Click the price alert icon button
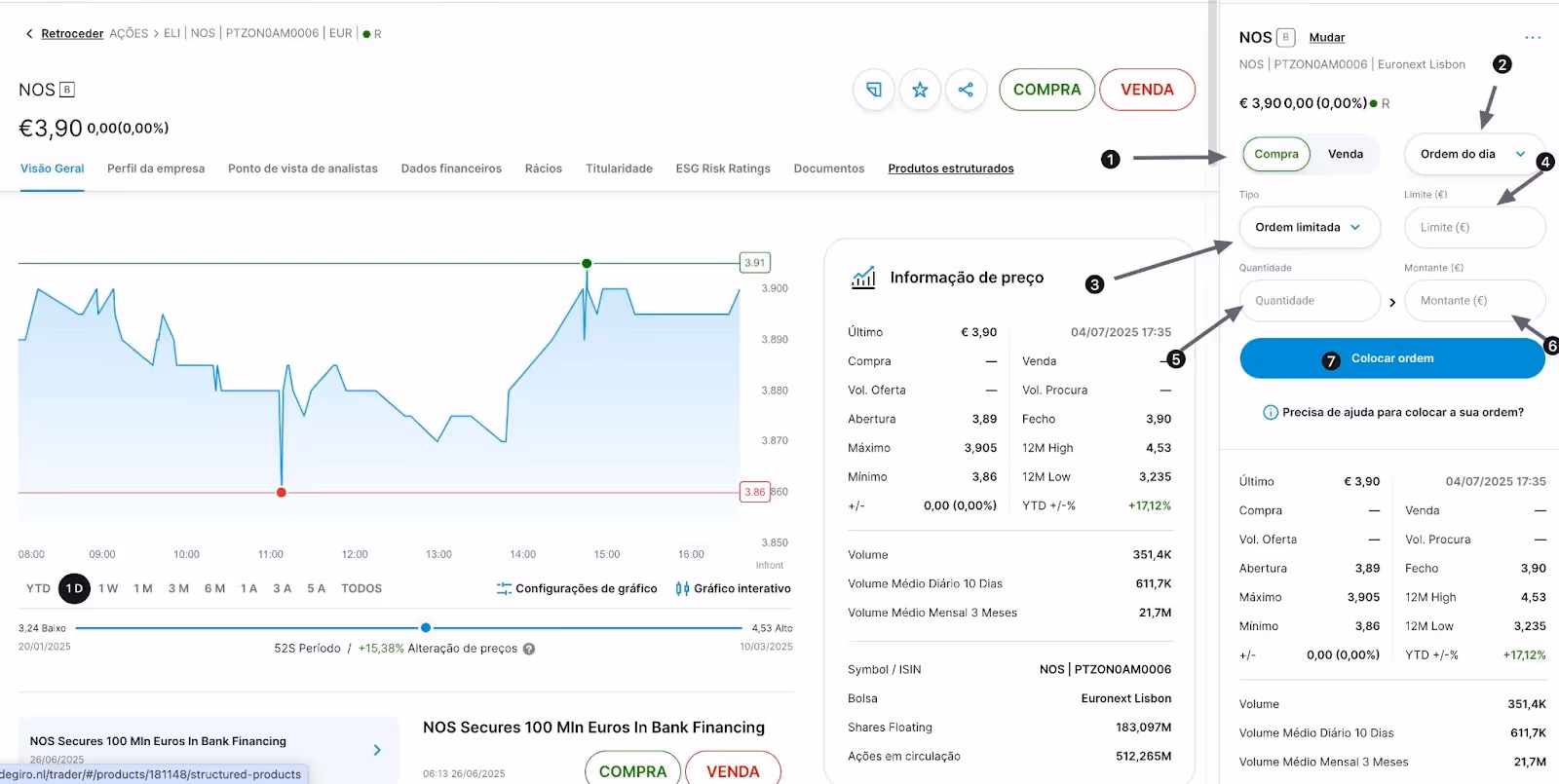 [x=874, y=90]
